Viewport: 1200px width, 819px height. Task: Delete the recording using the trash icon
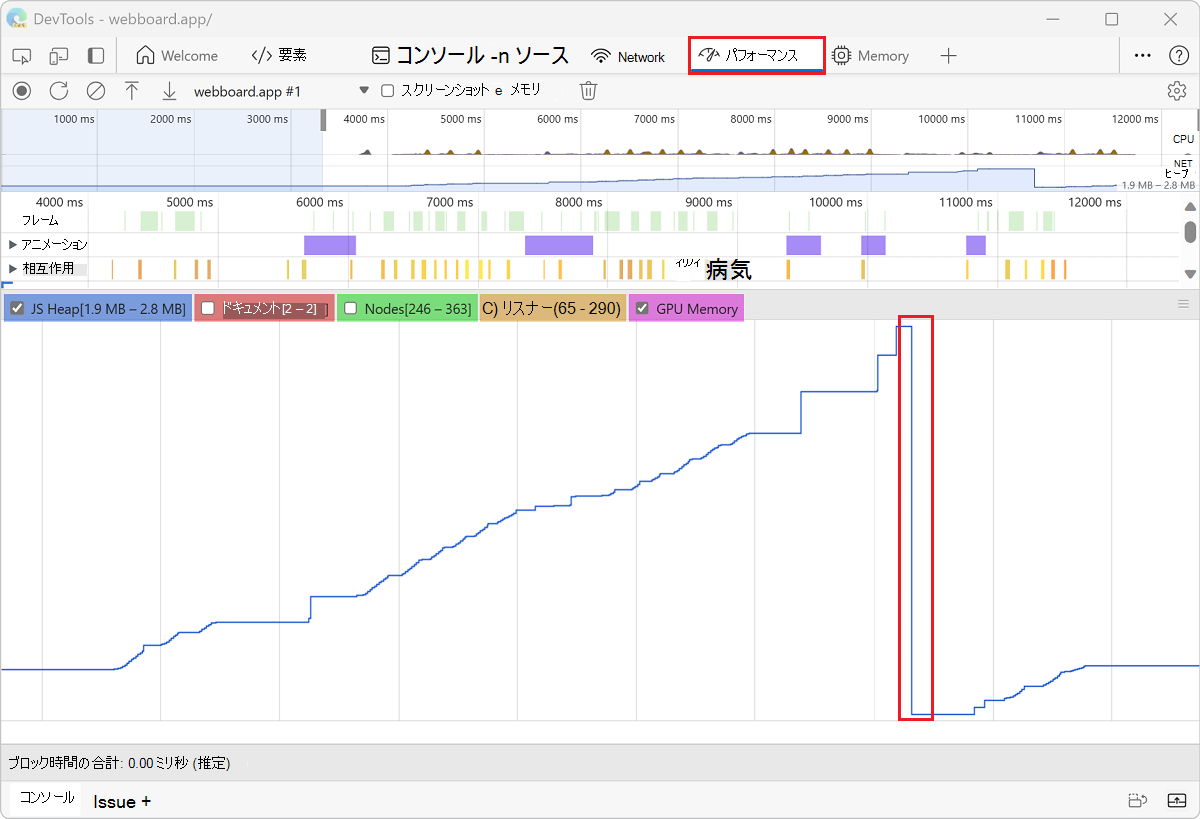(x=588, y=90)
